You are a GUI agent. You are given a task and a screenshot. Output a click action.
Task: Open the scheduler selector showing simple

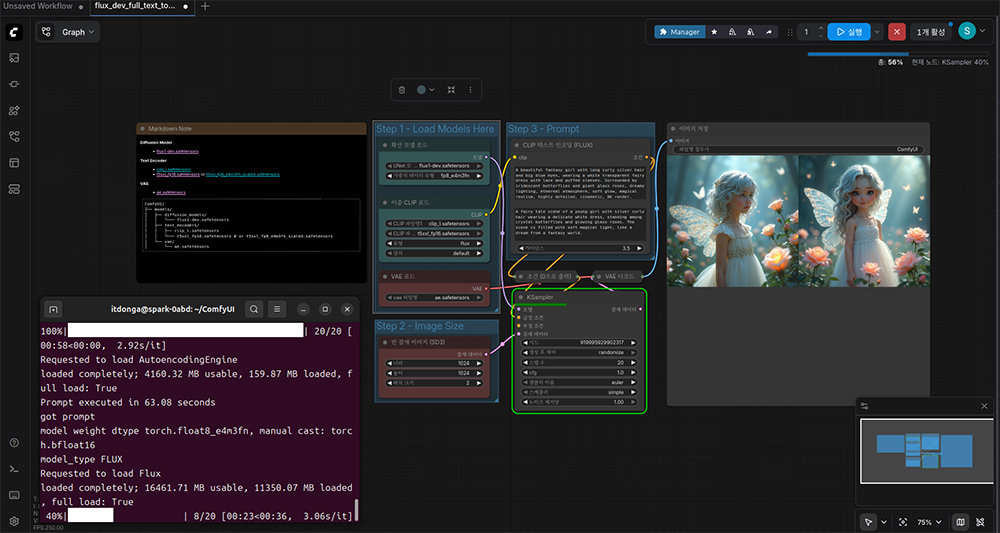click(579, 392)
